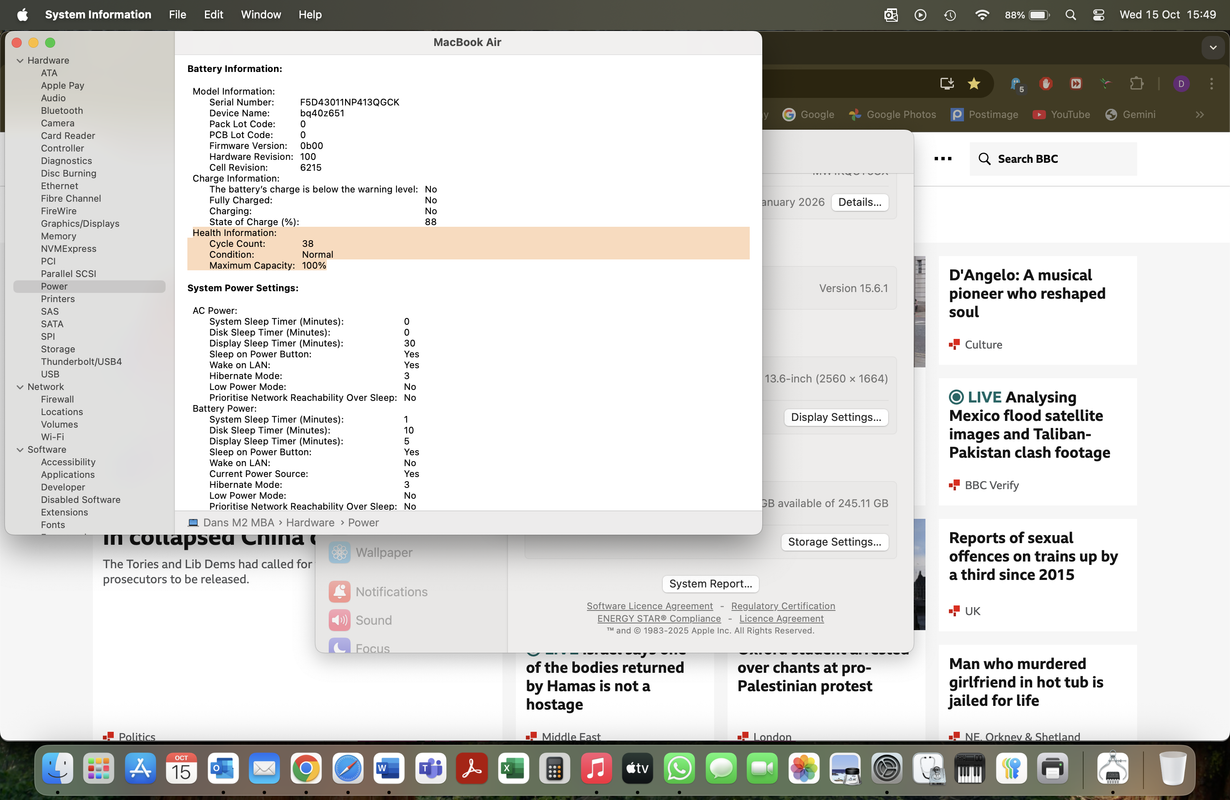The image size is (1230, 800).
Task: Open the Calendar app in the Dock
Action: pos(181,768)
